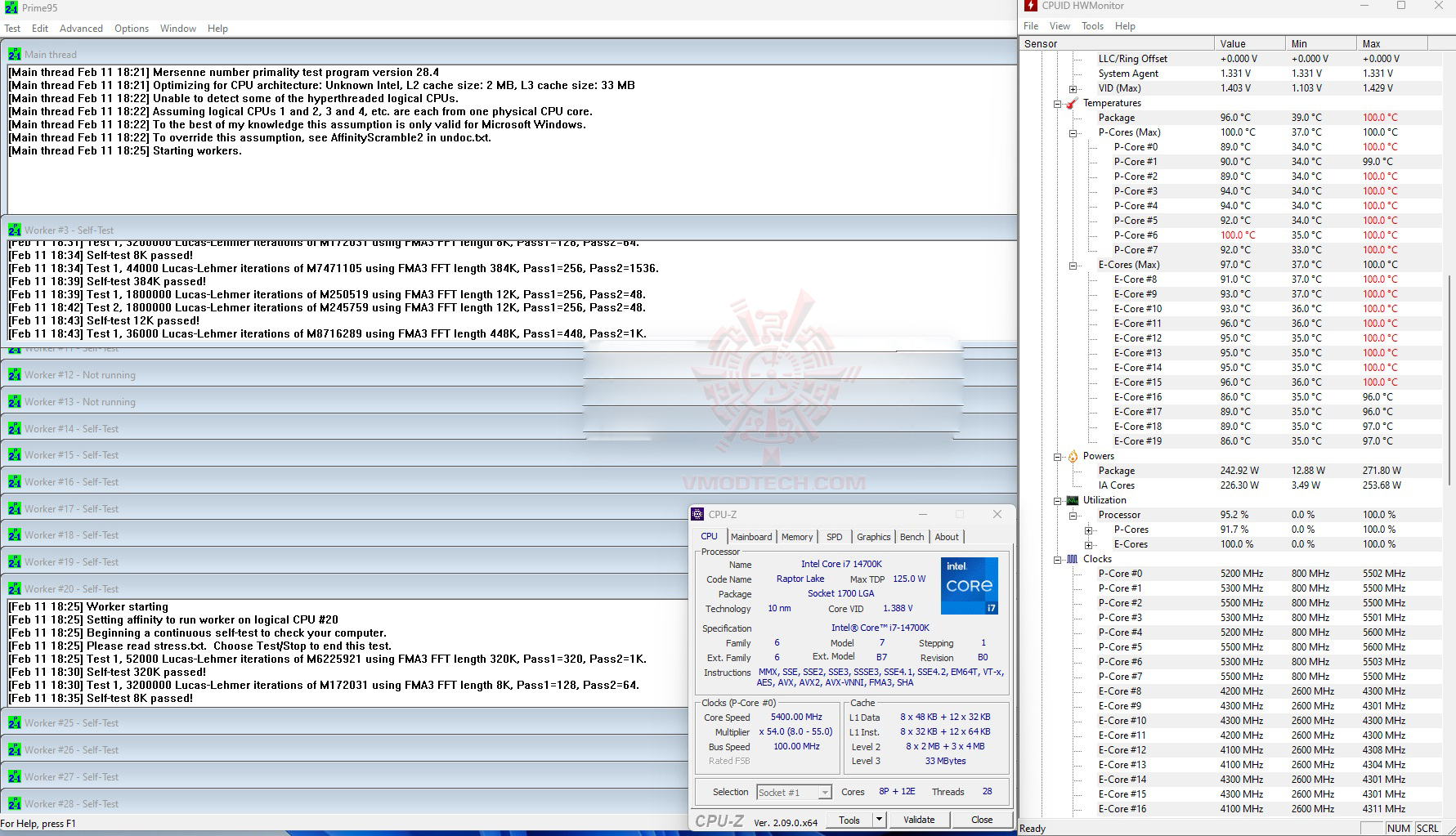The width and height of the screenshot is (1456, 836).
Task: Click the Worker #17 Self-Test window icon
Action: (x=15, y=508)
